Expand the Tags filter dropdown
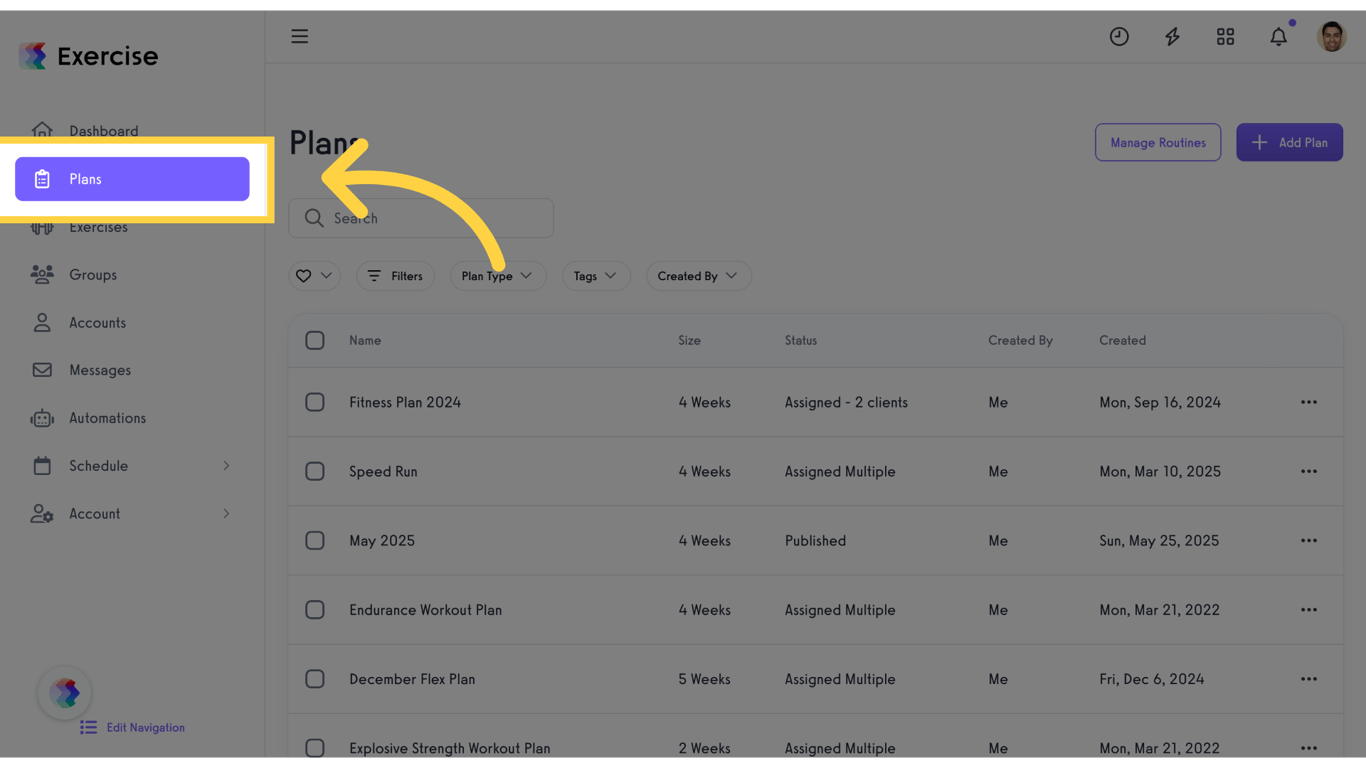This screenshot has height=768, width=1366. tap(595, 276)
